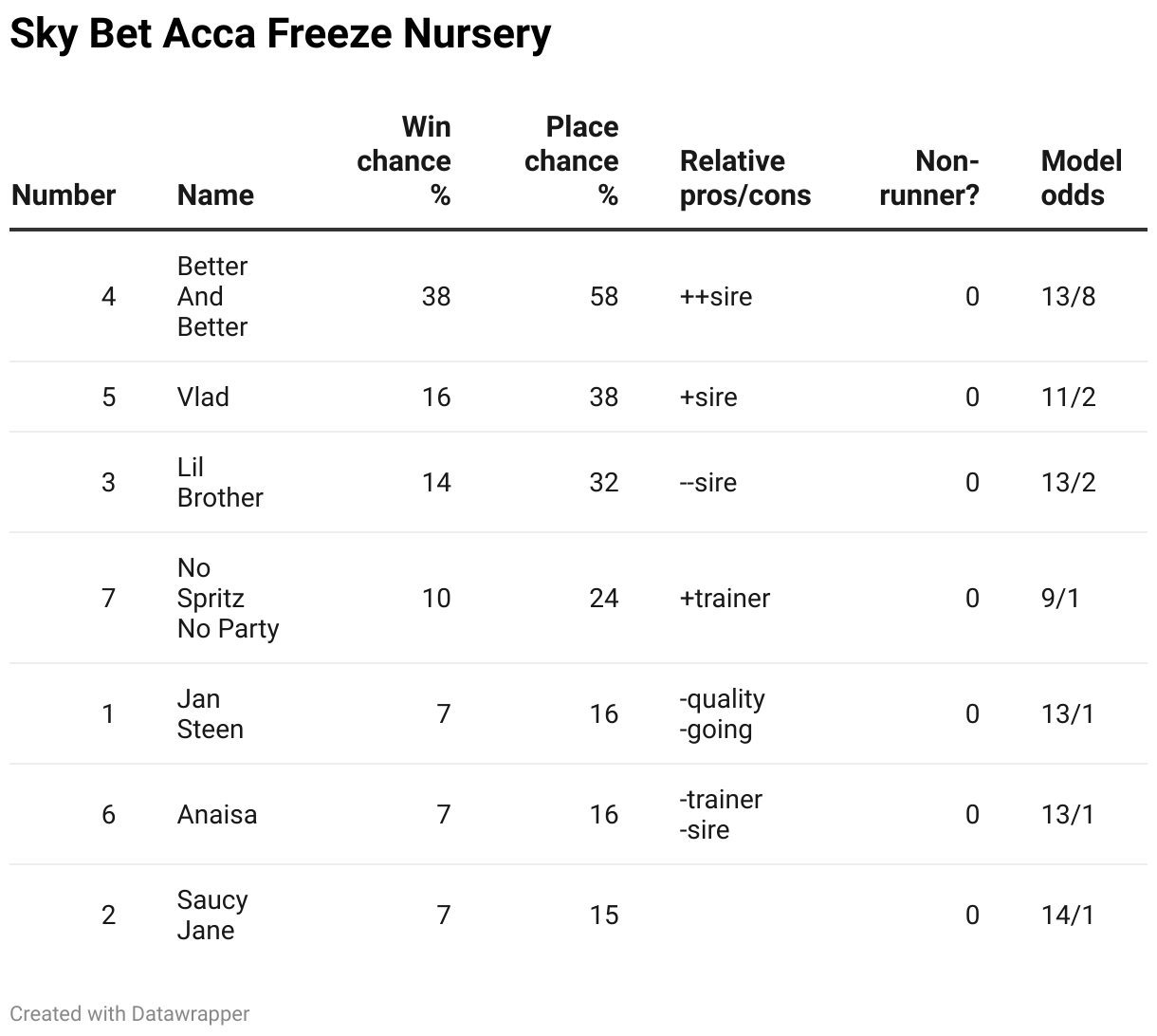Click the Win chance % header
Viewport: 1157px width, 1036px height.
(404, 160)
